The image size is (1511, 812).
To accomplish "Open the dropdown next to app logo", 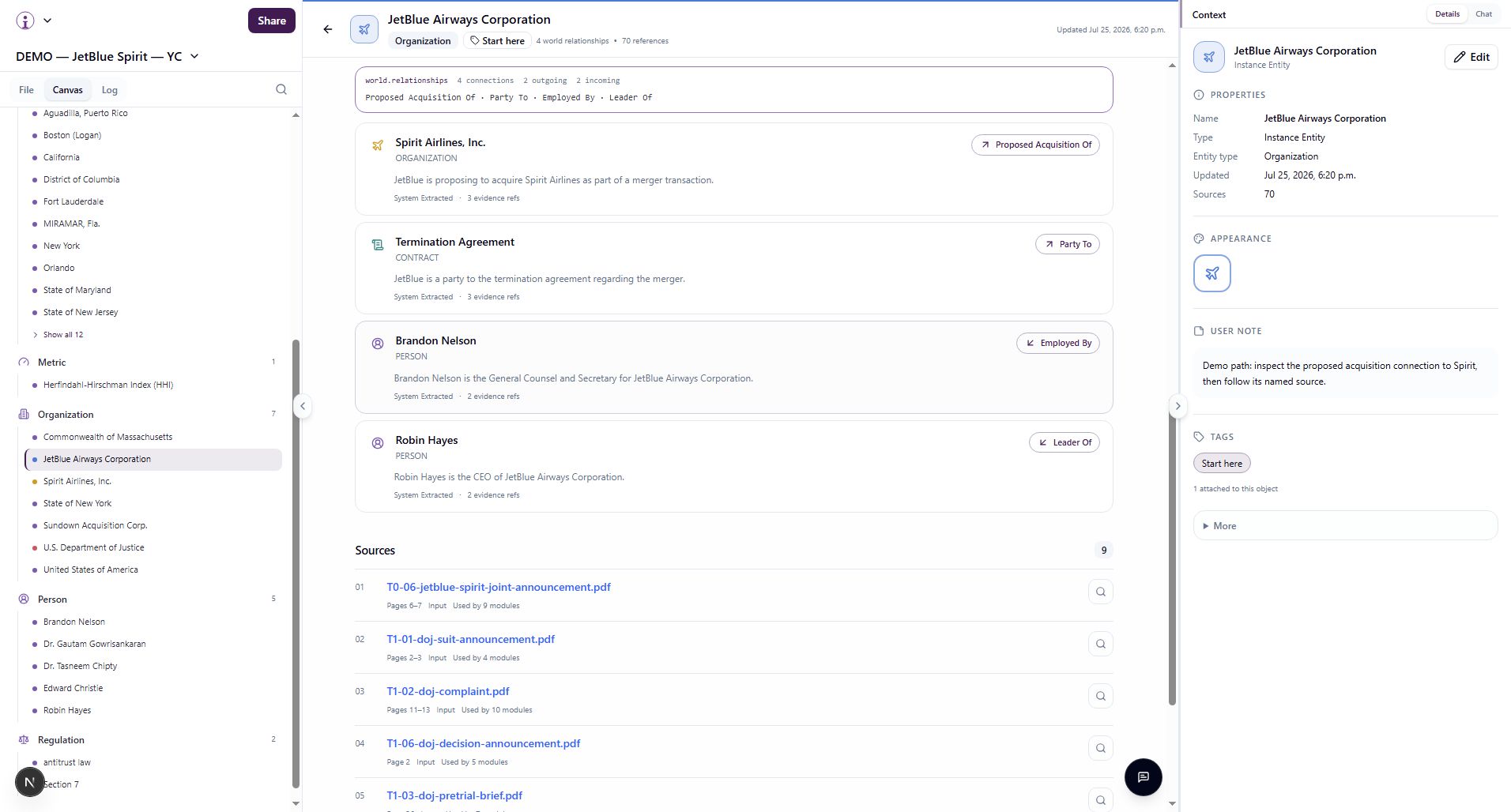I will [x=47, y=21].
